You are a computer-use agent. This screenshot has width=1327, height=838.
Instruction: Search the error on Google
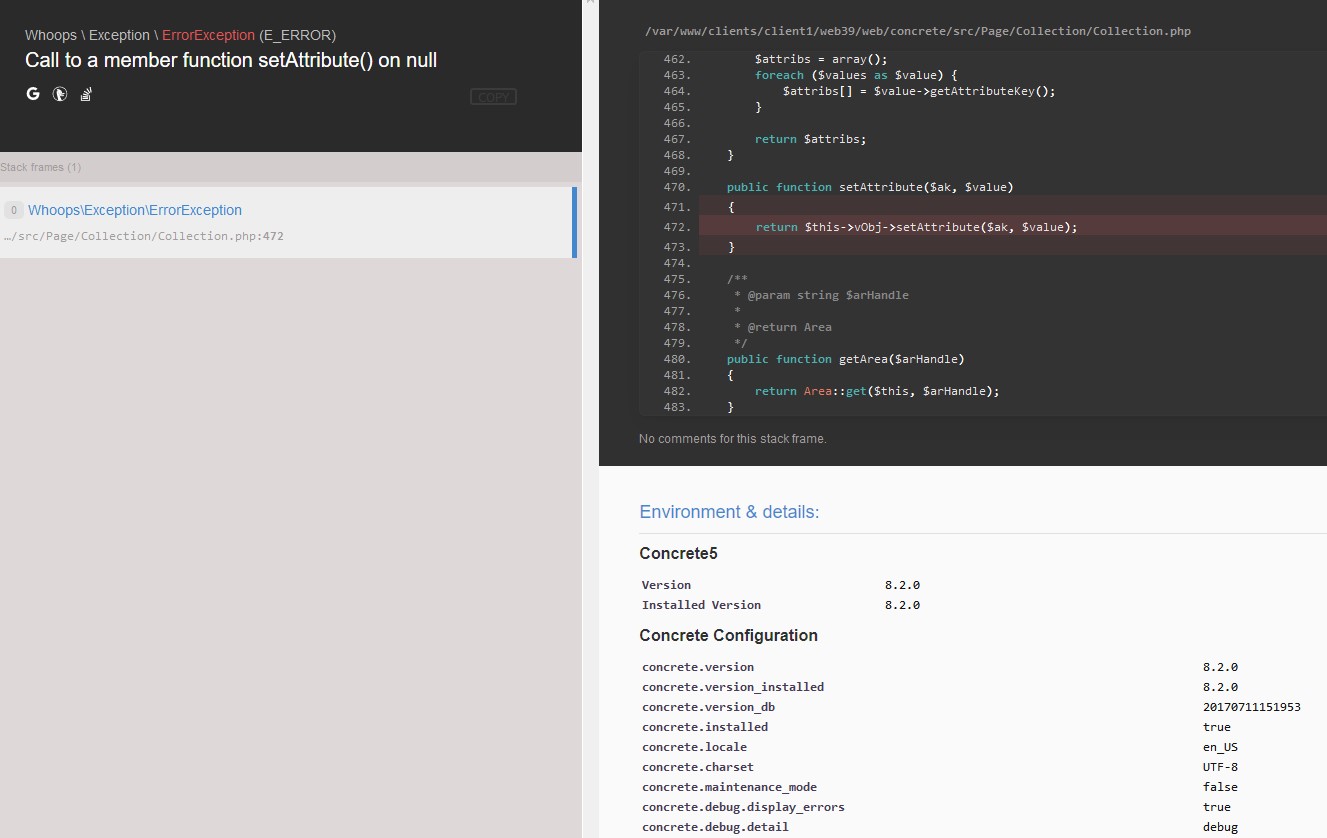[32, 93]
